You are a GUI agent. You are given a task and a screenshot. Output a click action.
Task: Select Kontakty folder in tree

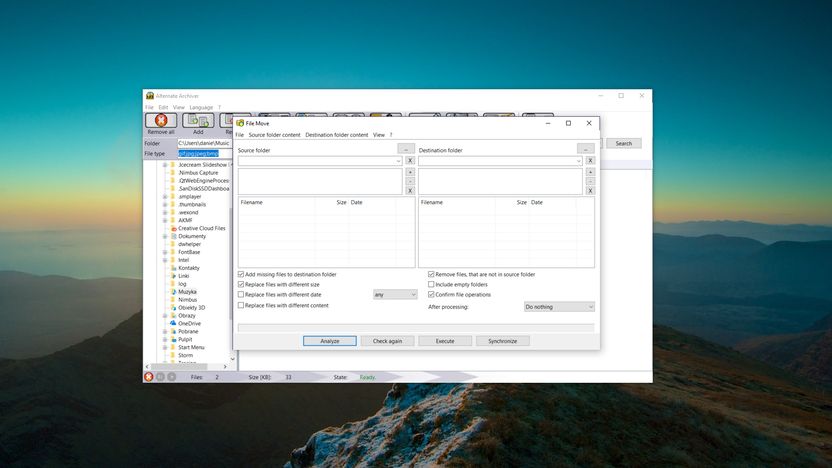pyautogui.click(x=189, y=268)
